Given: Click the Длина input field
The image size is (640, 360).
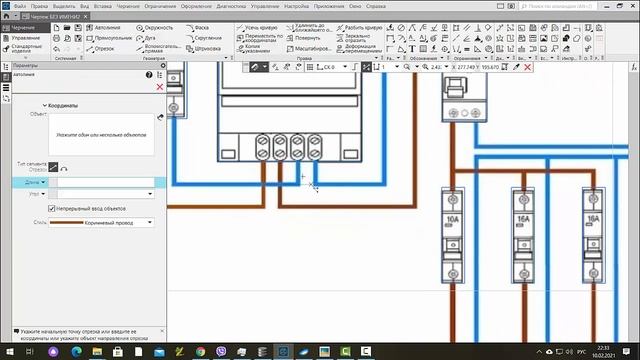Looking at the screenshot, I should [105, 182].
